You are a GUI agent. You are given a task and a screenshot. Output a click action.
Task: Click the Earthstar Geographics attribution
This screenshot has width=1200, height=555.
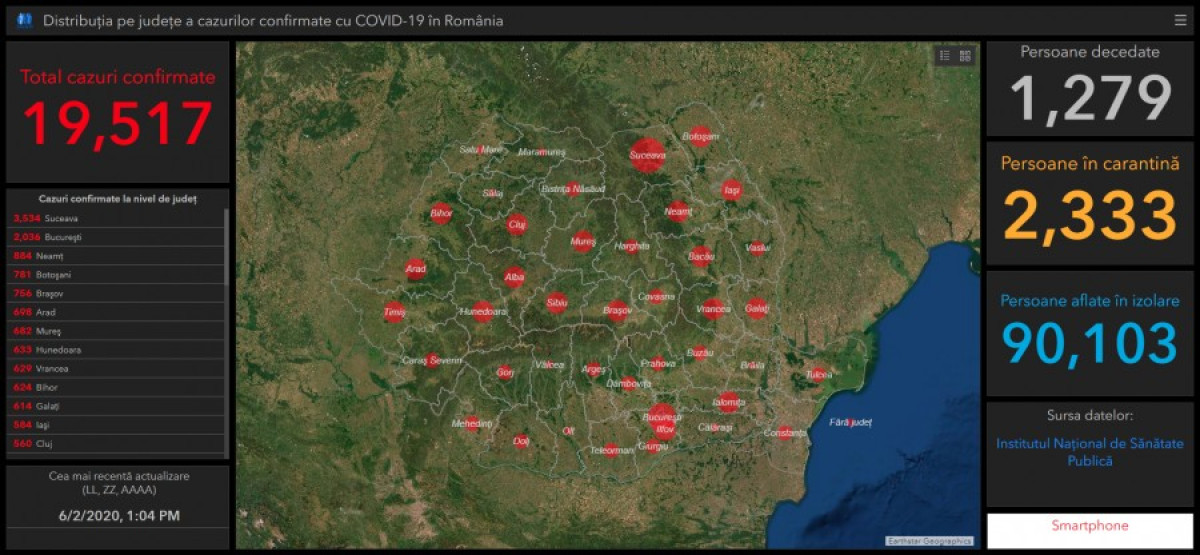tap(929, 541)
